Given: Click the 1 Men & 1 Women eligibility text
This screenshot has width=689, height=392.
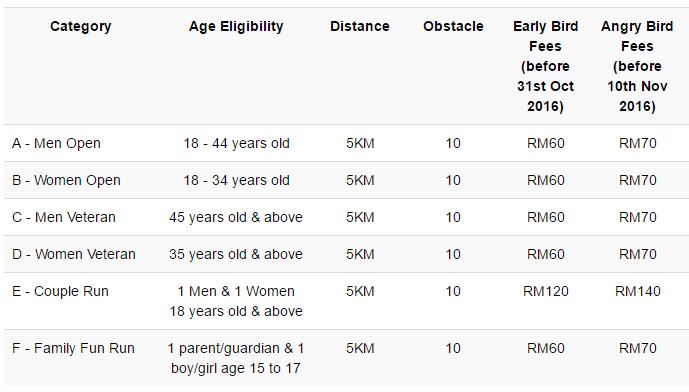Looking at the screenshot, I should coord(236,291).
